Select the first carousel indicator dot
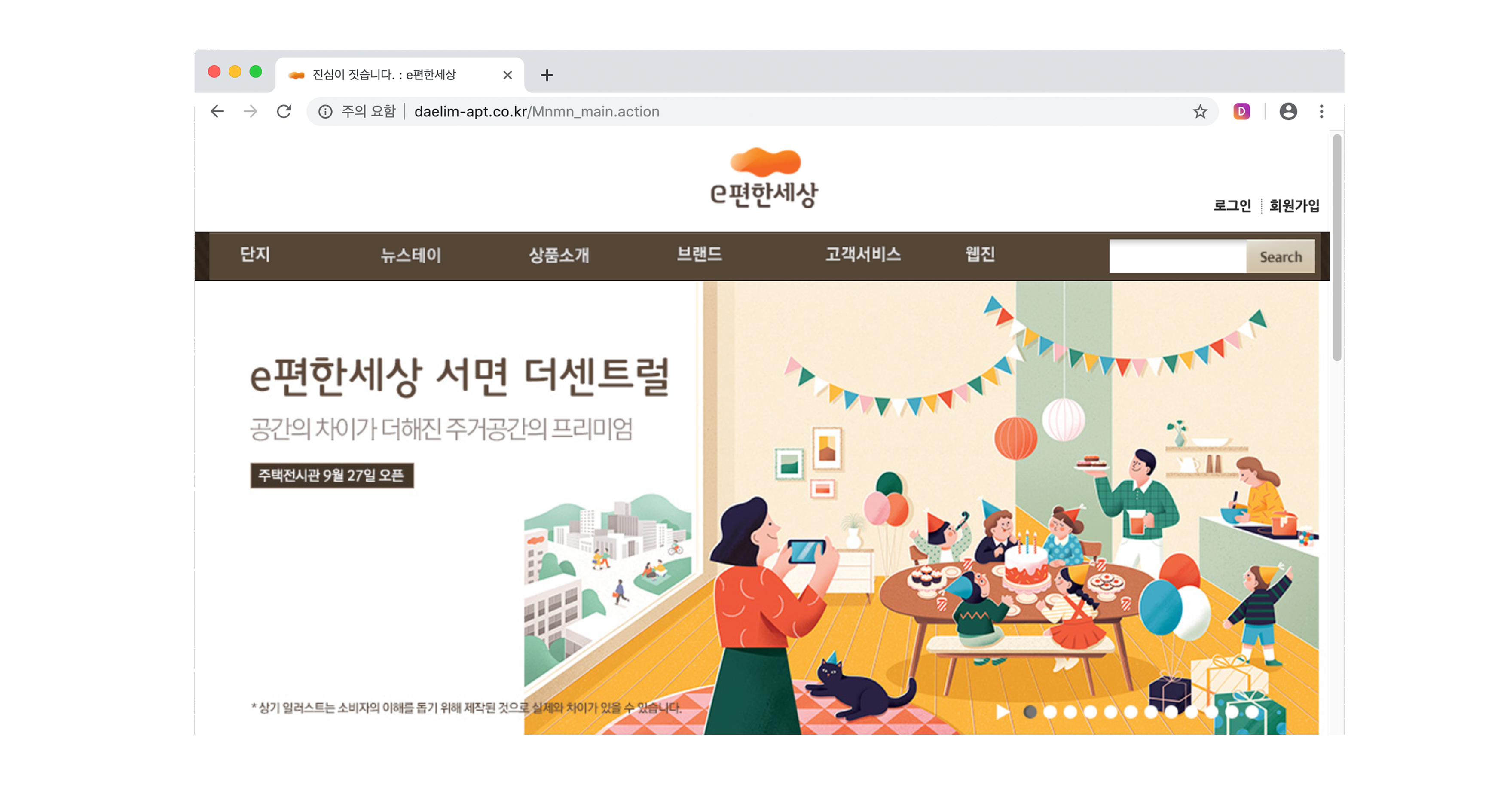 (1030, 711)
